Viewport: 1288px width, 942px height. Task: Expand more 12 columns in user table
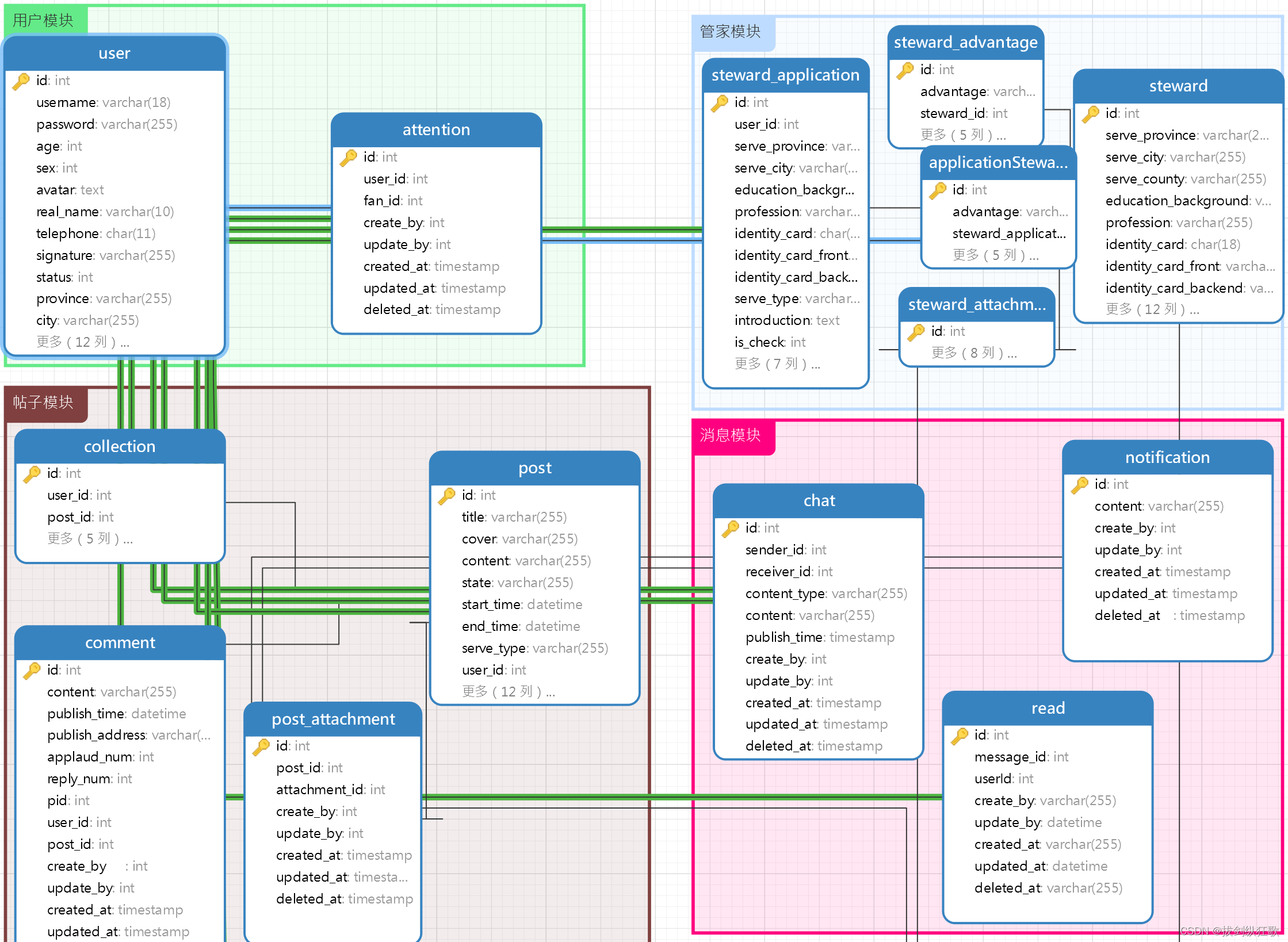[x=83, y=342]
